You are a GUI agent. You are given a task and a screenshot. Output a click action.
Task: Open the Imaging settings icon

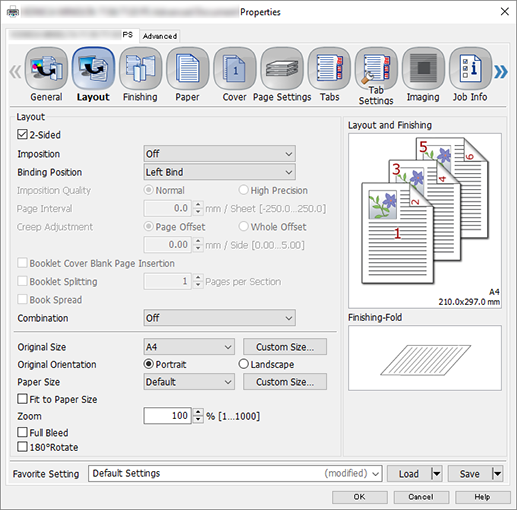423,69
